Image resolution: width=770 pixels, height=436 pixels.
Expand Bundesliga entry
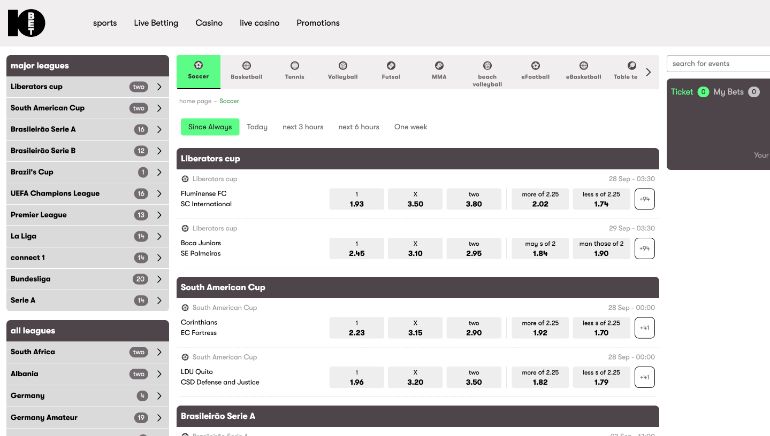pos(87,279)
